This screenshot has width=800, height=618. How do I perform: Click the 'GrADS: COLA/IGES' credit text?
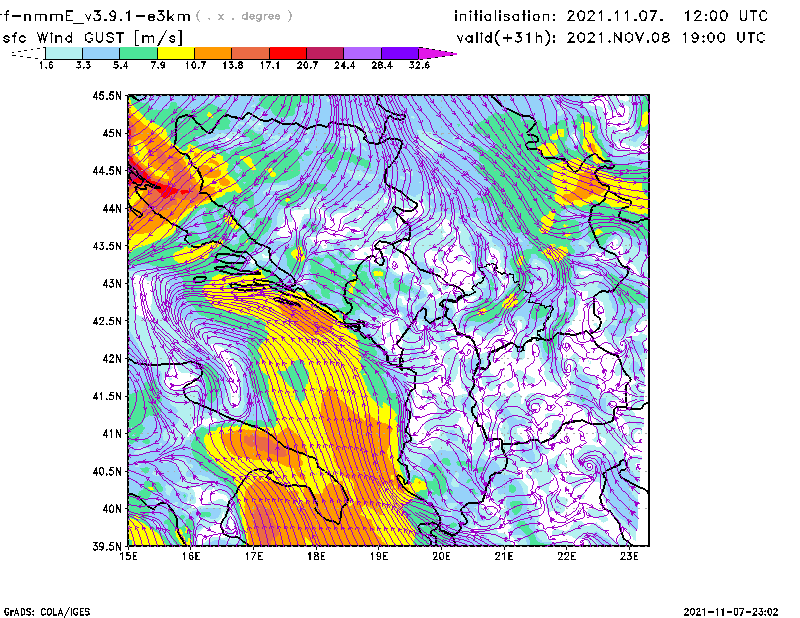pos(47,612)
